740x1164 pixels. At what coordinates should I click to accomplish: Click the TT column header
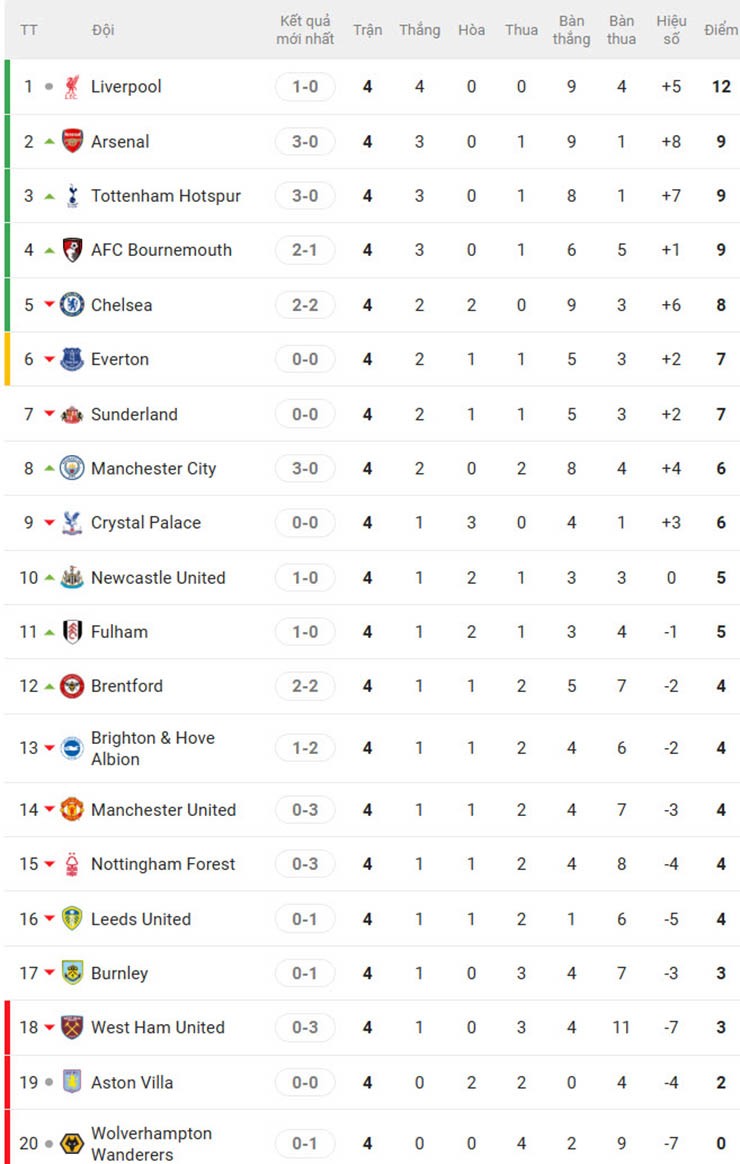[x=29, y=30]
